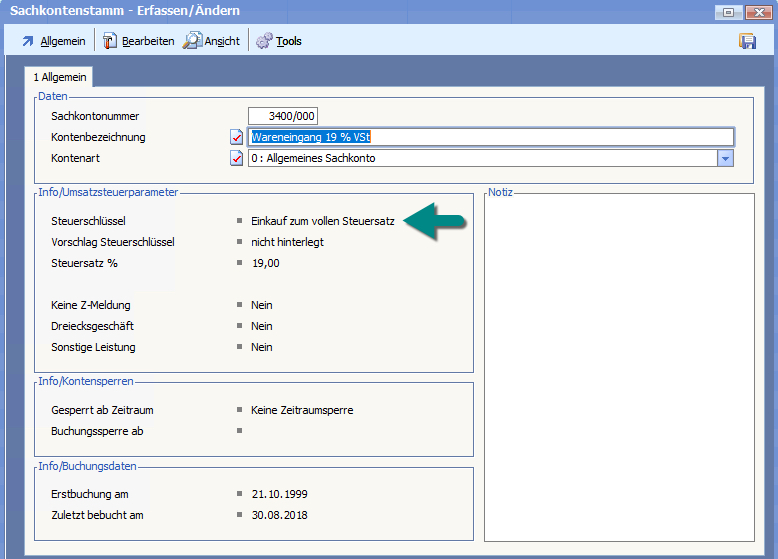Switch to the 1 Allgemein tab
The height and width of the screenshot is (559, 778).
point(60,77)
